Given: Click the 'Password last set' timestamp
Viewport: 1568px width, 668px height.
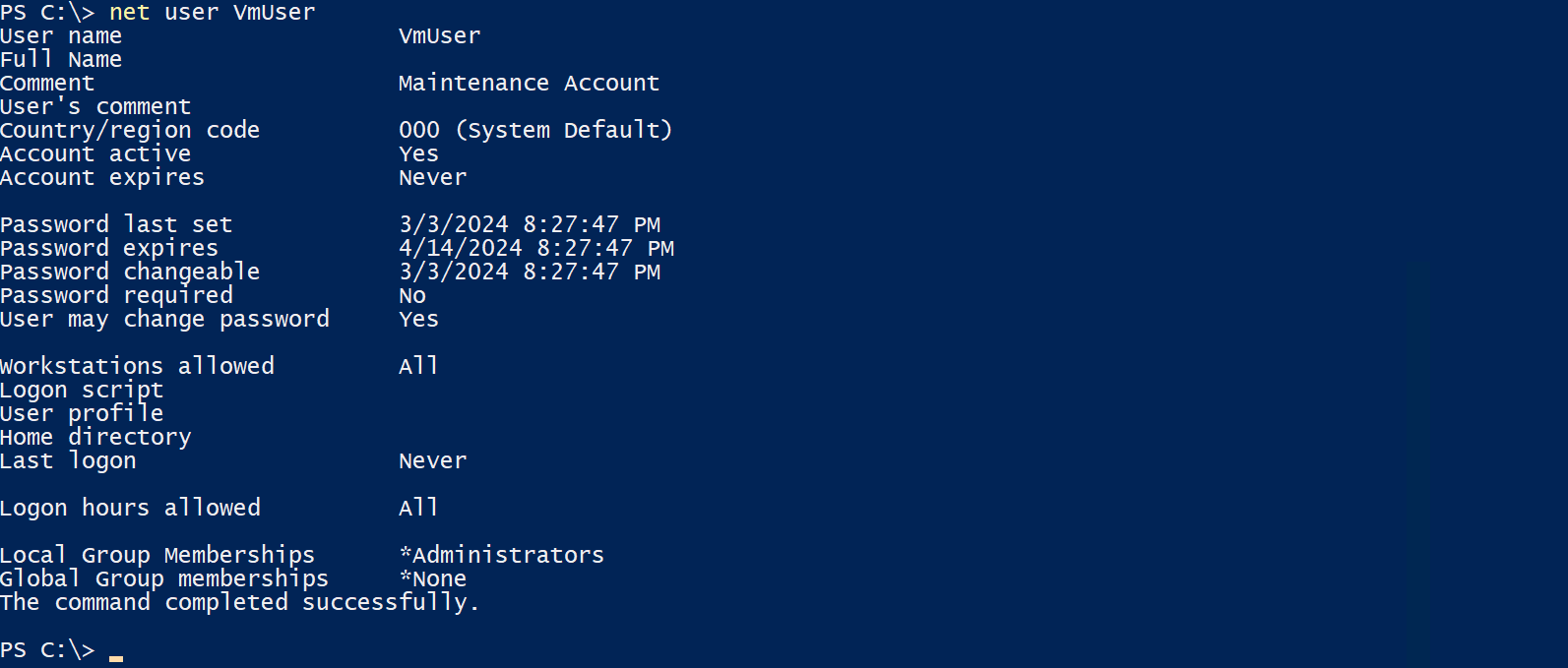Looking at the screenshot, I should pyautogui.click(x=530, y=225).
